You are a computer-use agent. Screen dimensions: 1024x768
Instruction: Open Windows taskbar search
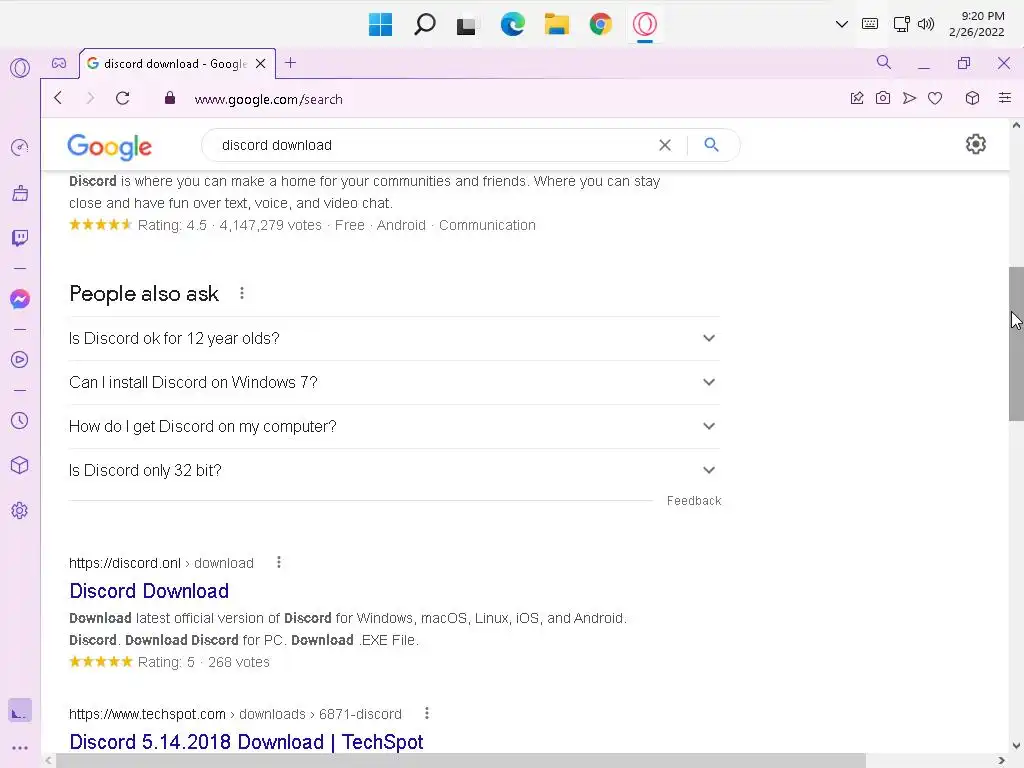424,25
